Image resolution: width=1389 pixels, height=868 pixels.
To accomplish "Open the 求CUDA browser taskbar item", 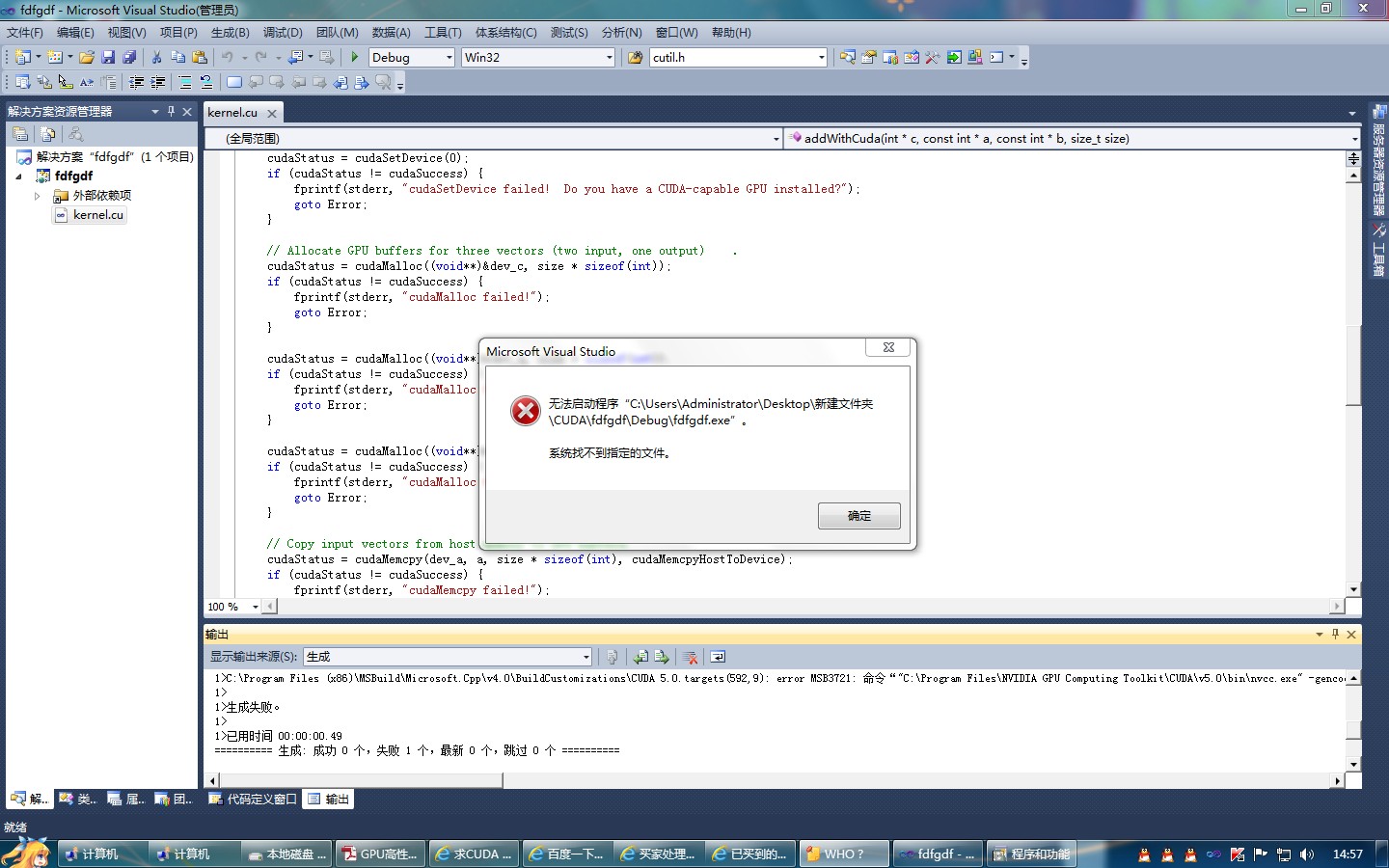I will tap(474, 854).
